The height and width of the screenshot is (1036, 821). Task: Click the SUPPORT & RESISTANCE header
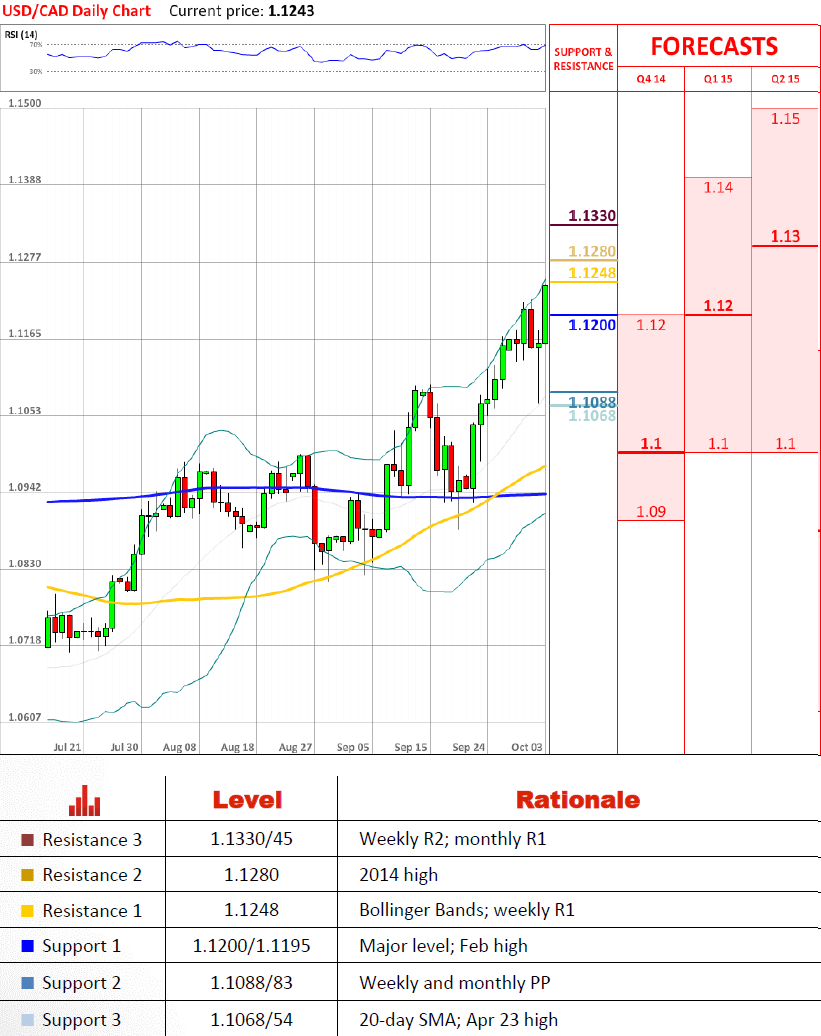point(583,59)
